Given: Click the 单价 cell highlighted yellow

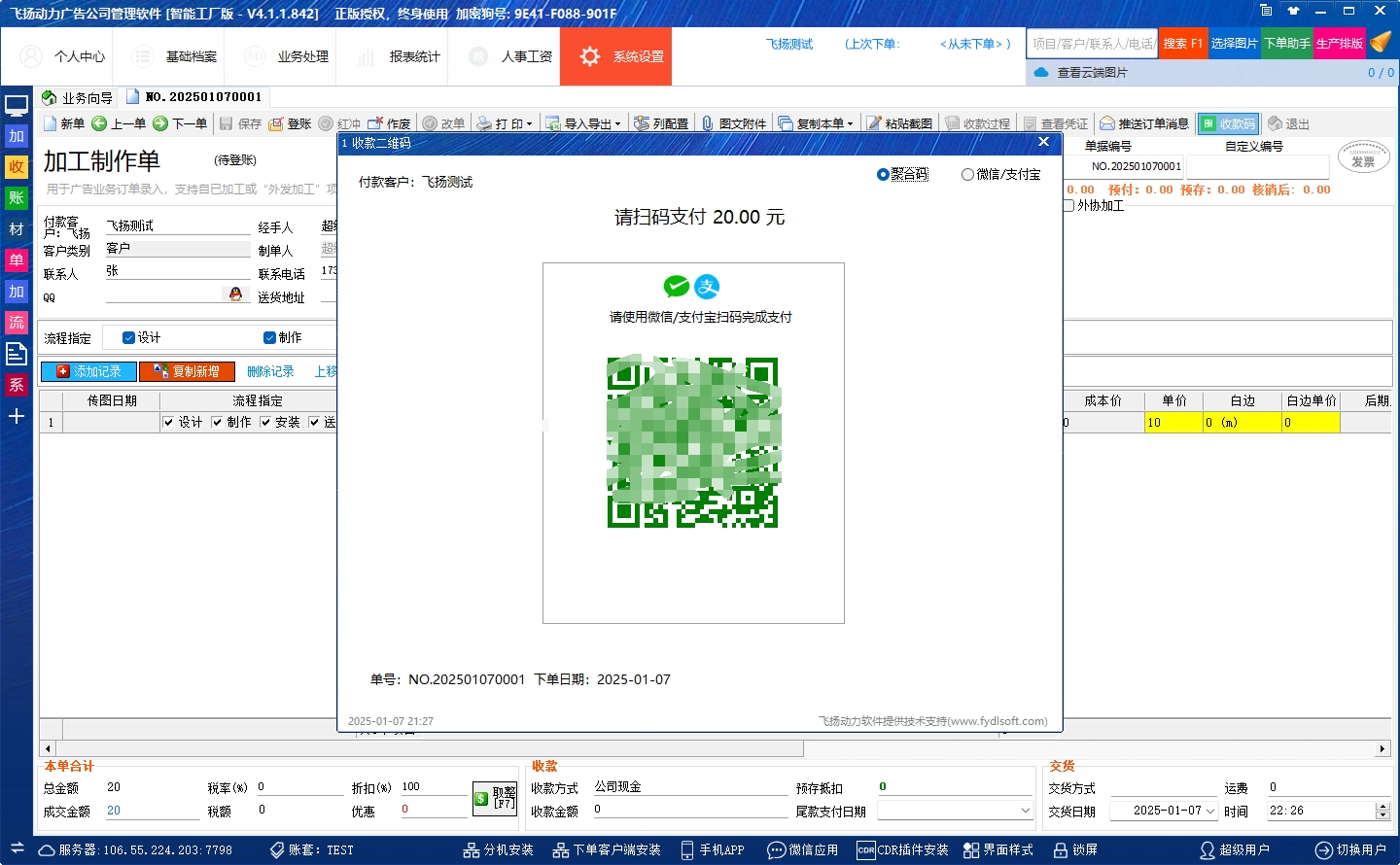Looking at the screenshot, I should pos(1172,423).
